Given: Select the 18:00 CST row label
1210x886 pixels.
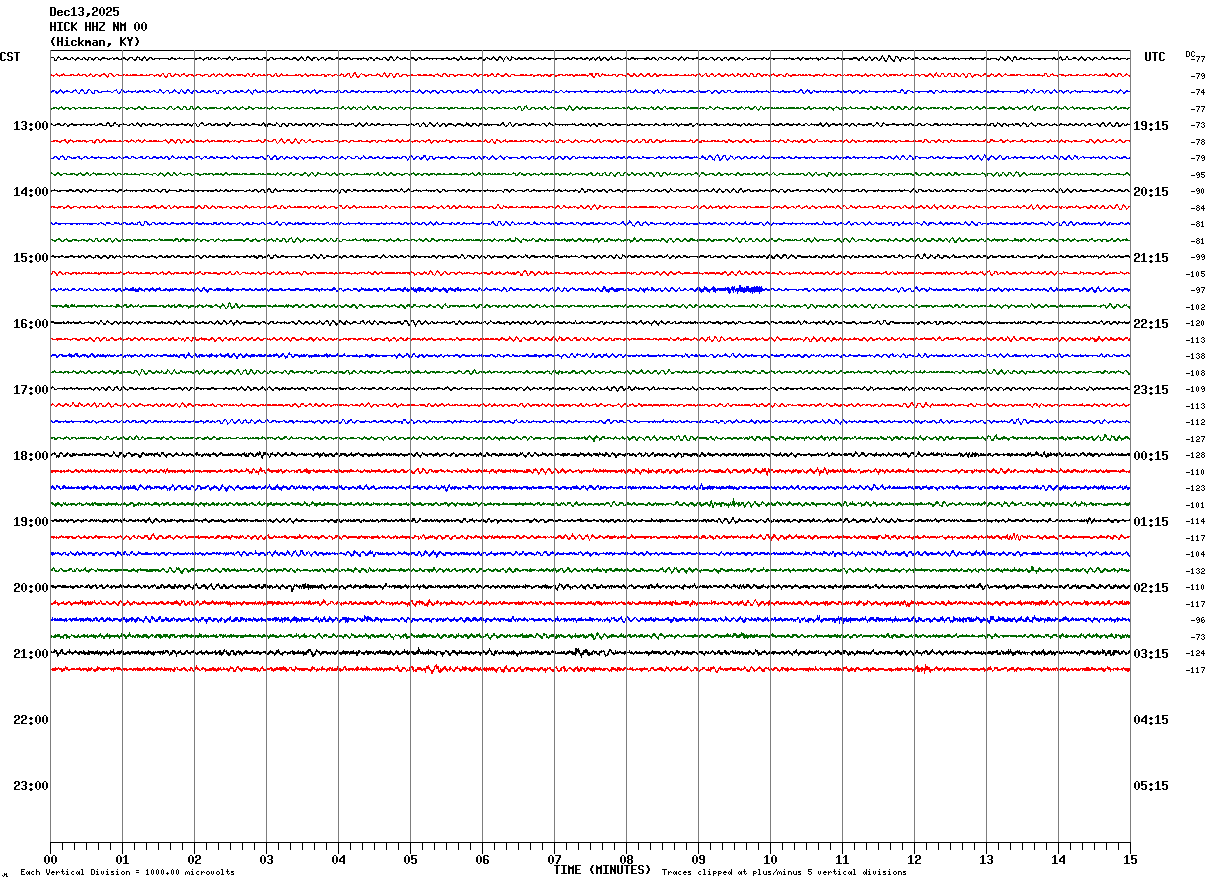Looking at the screenshot, I should [30, 456].
